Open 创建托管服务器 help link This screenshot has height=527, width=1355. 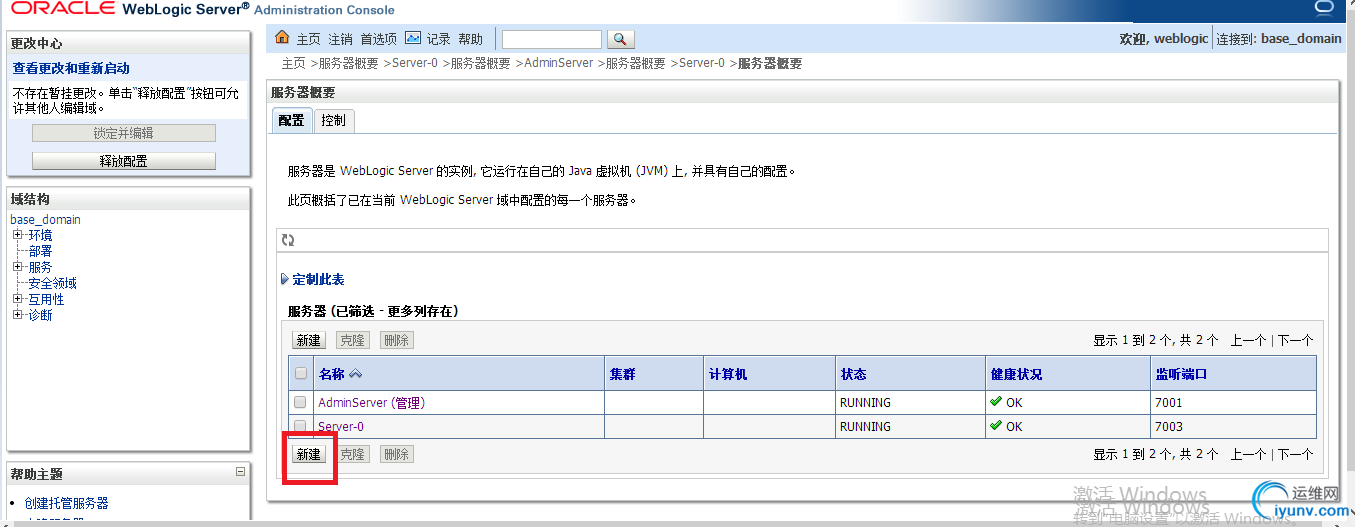(x=66, y=503)
